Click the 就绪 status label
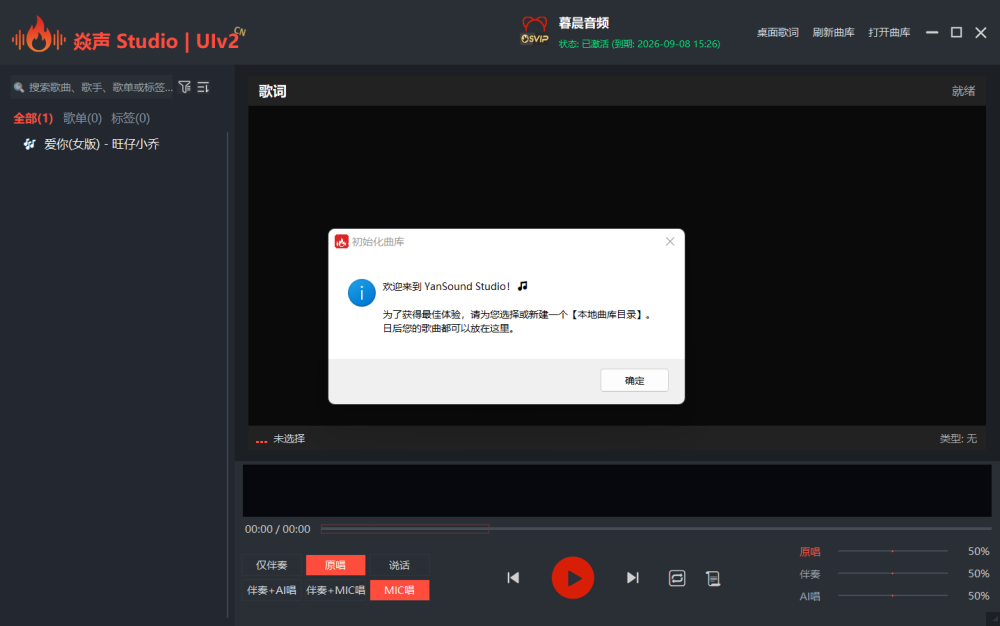1000x626 pixels. 963,91
